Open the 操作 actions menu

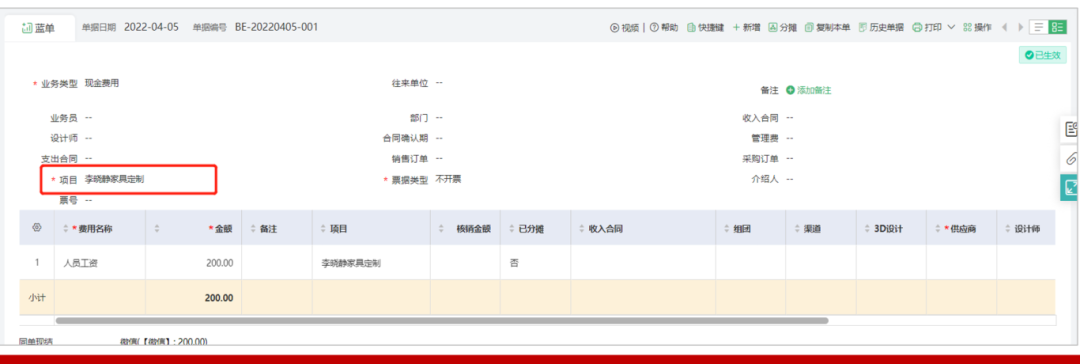[977, 28]
